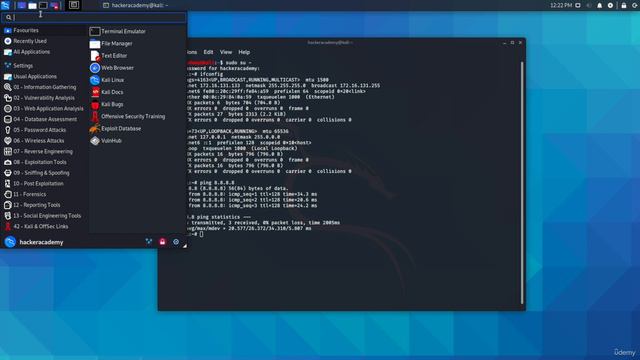The image size is (640, 360).
Task: Click the power manager tray icon beside the bell
Action: (610, 5)
